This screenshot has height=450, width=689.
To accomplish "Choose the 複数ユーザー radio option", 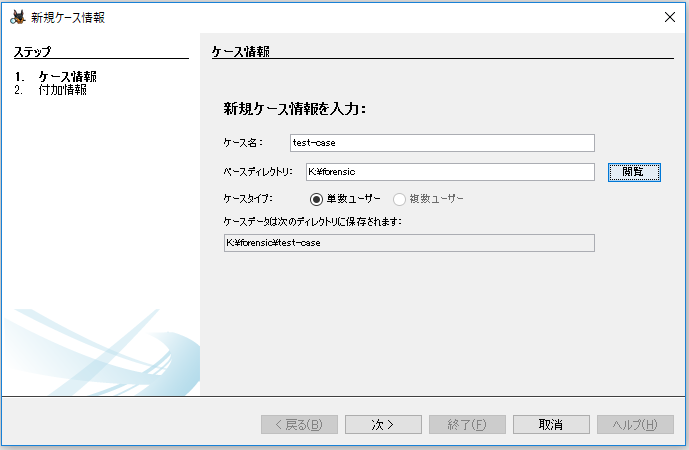I will [x=401, y=199].
